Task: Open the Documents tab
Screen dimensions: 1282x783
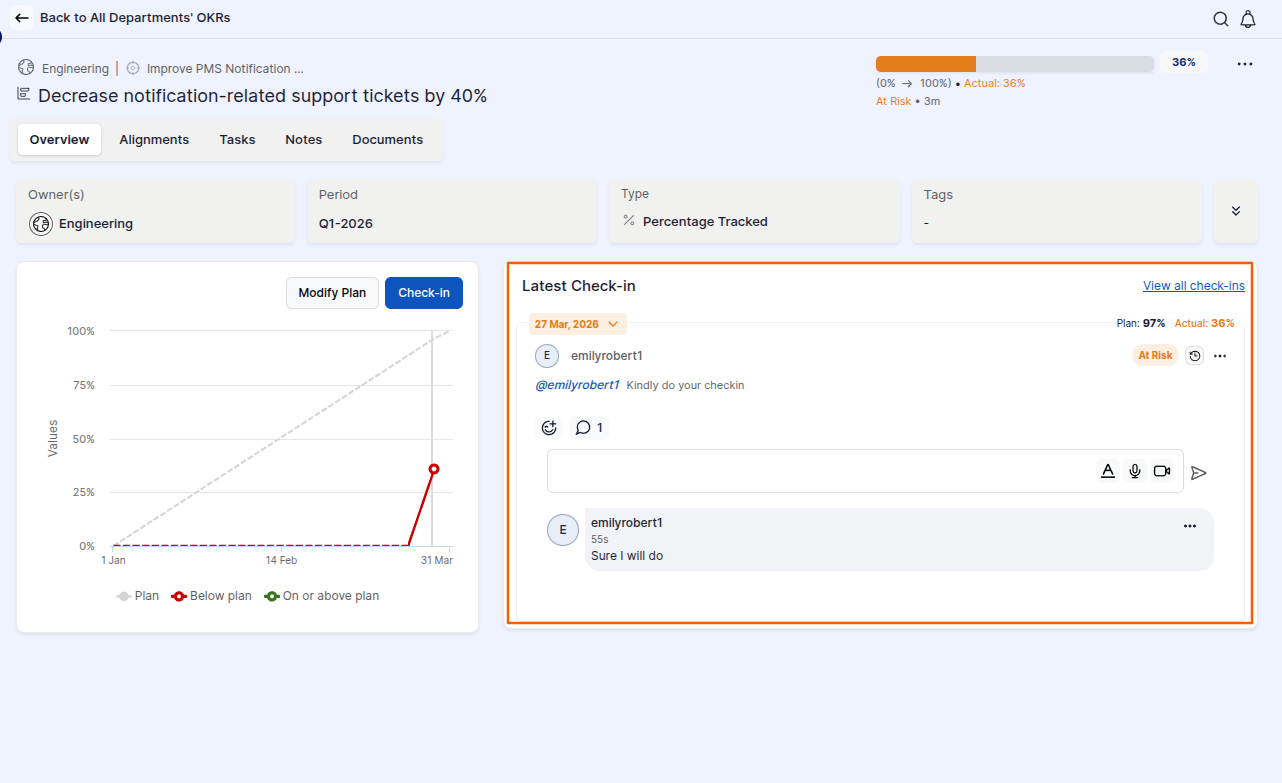Action: 388,140
